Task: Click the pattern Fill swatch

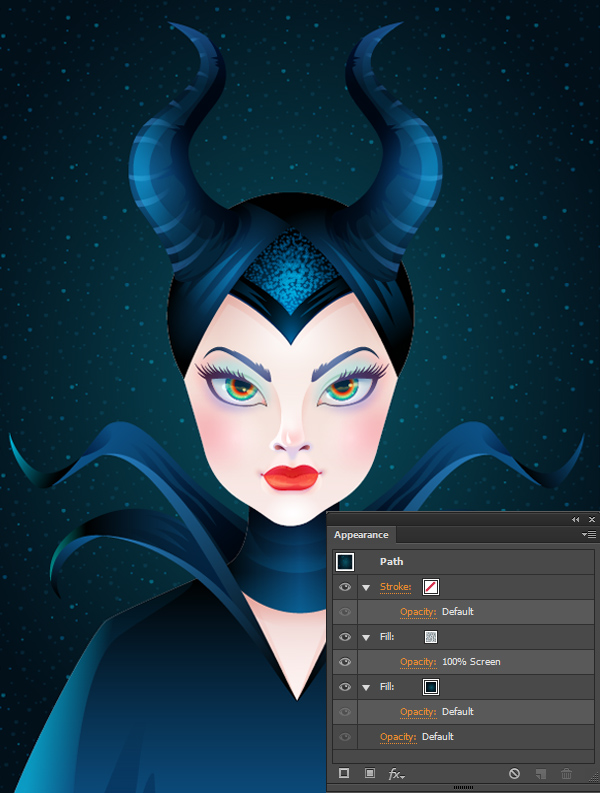Action: click(431, 637)
